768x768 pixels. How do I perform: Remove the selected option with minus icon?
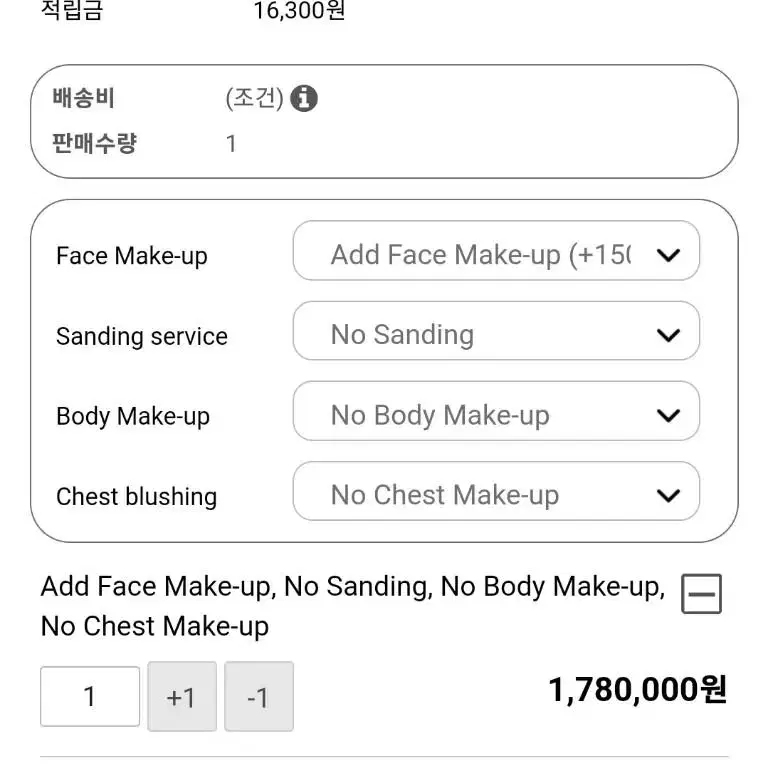coord(701,594)
